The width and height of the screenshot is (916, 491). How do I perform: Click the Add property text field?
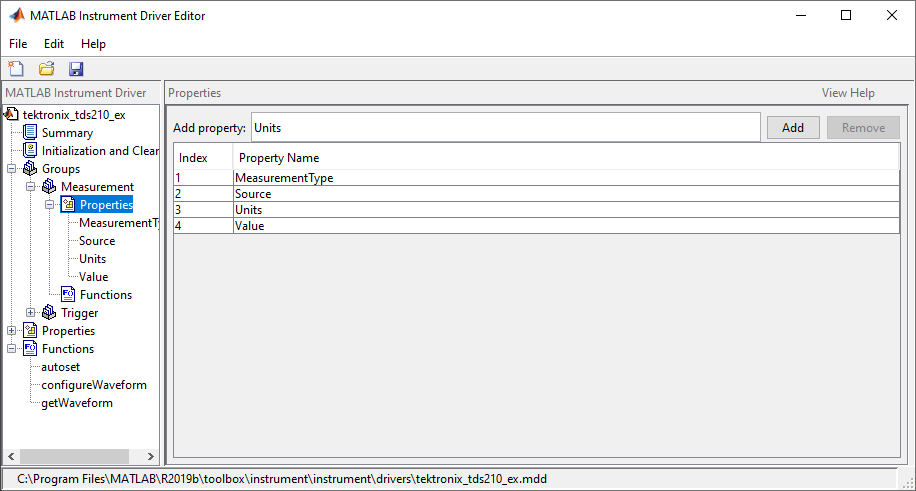pyautogui.click(x=504, y=128)
